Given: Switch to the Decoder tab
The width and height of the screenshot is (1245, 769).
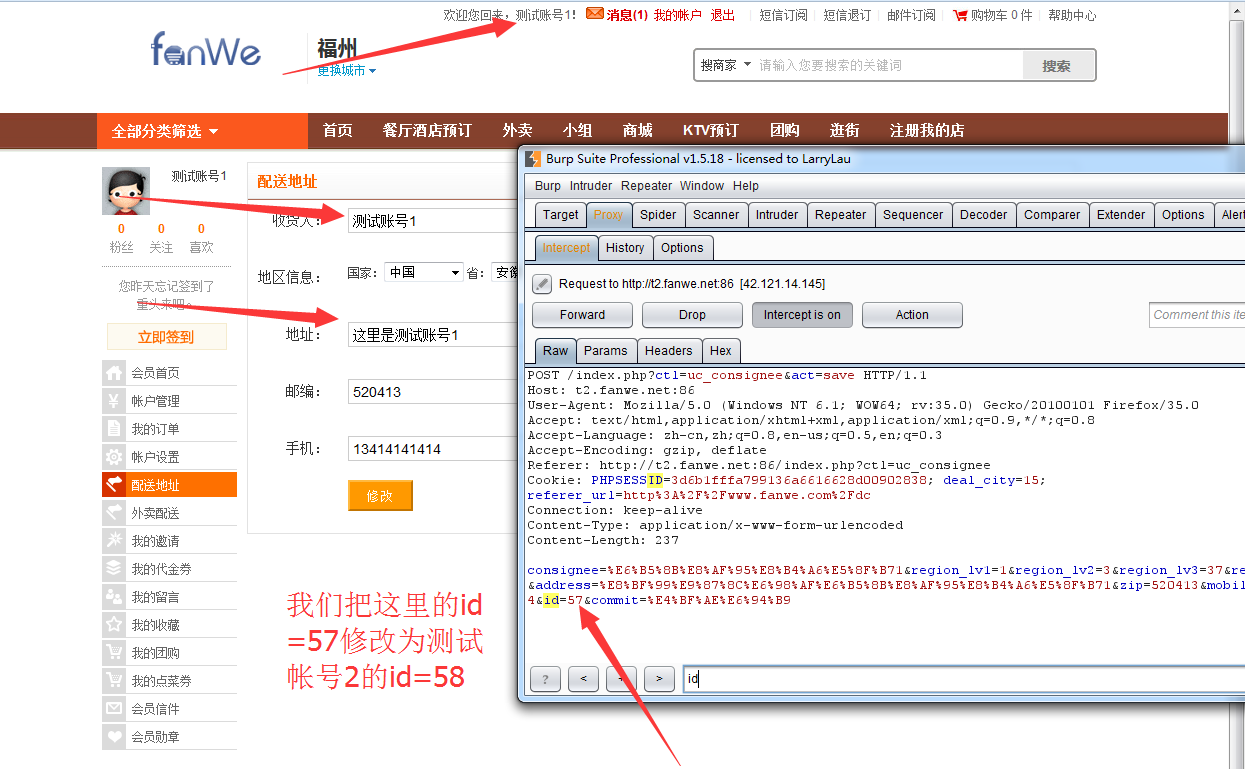Looking at the screenshot, I should coord(984,215).
